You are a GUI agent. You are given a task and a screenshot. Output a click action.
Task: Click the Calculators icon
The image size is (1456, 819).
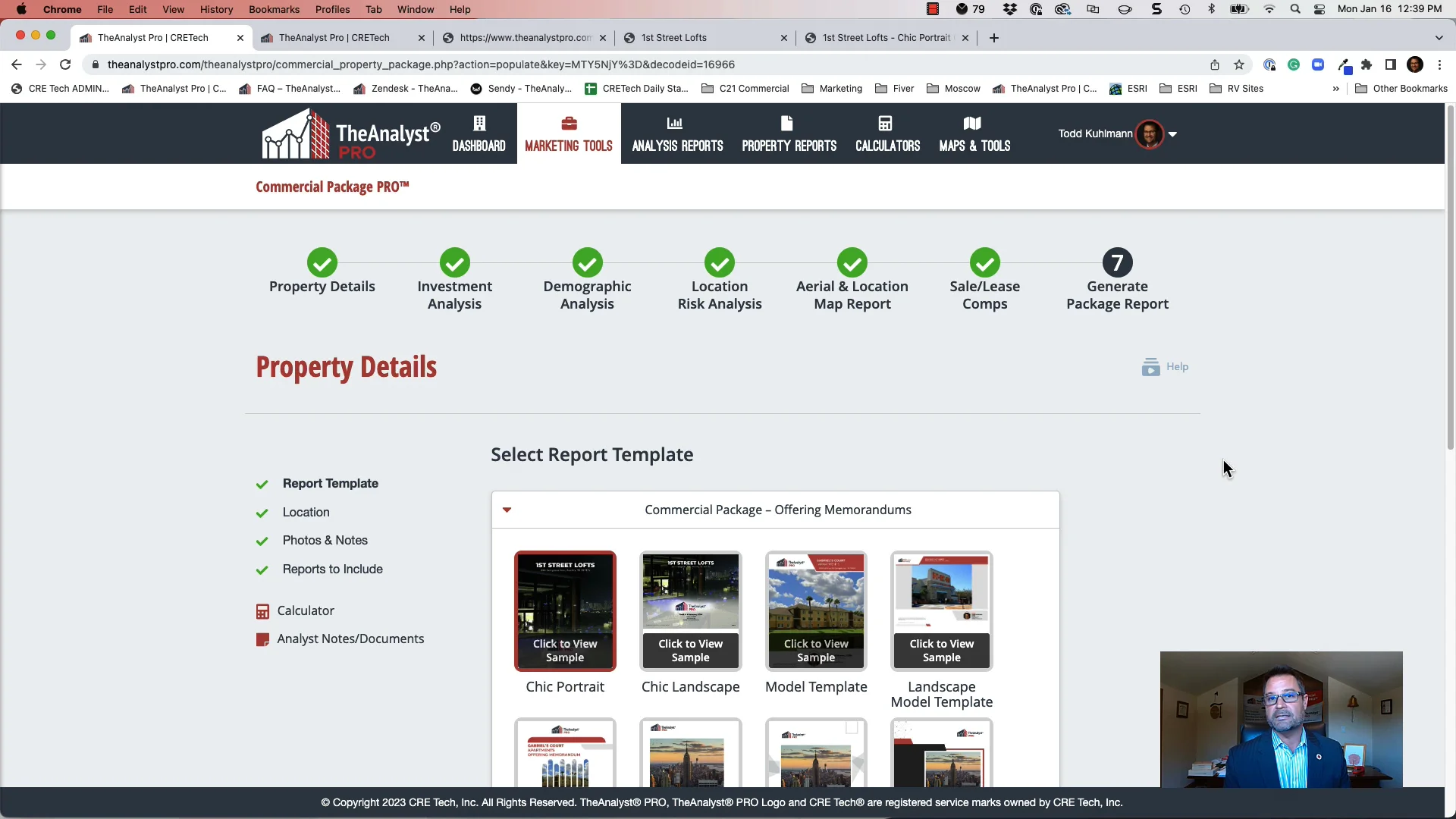887,133
